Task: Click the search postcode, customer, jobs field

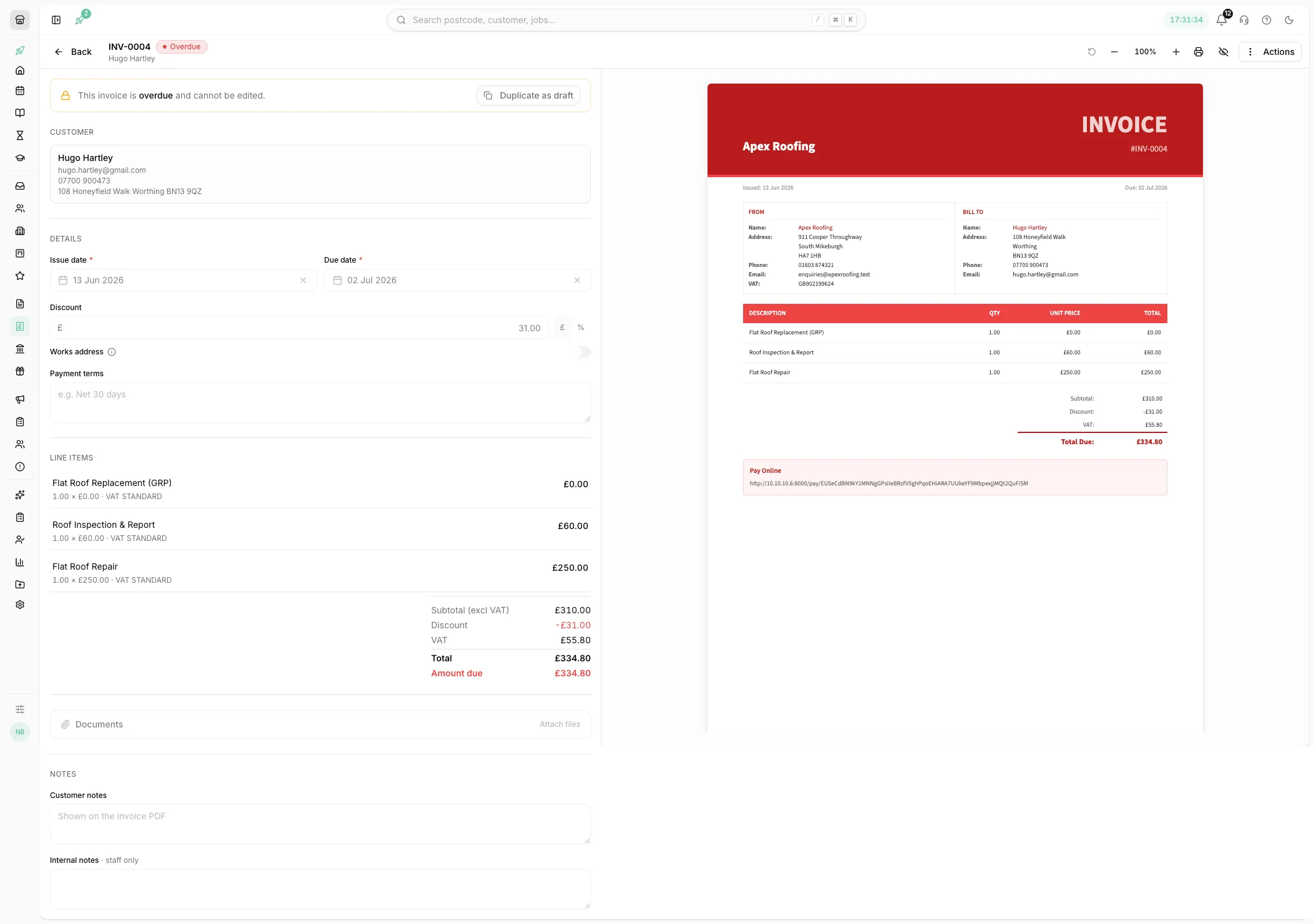Action: coord(626,20)
